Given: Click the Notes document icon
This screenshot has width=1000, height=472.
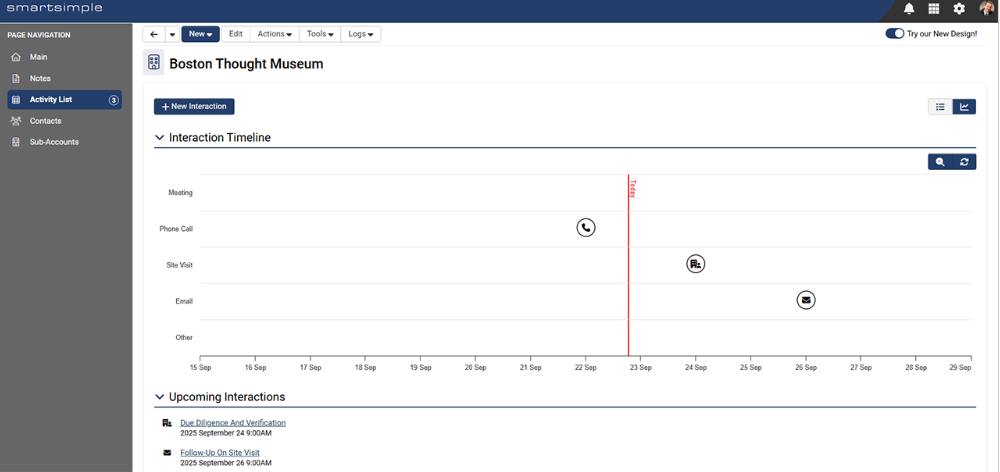Looking at the screenshot, I should 16,78.
